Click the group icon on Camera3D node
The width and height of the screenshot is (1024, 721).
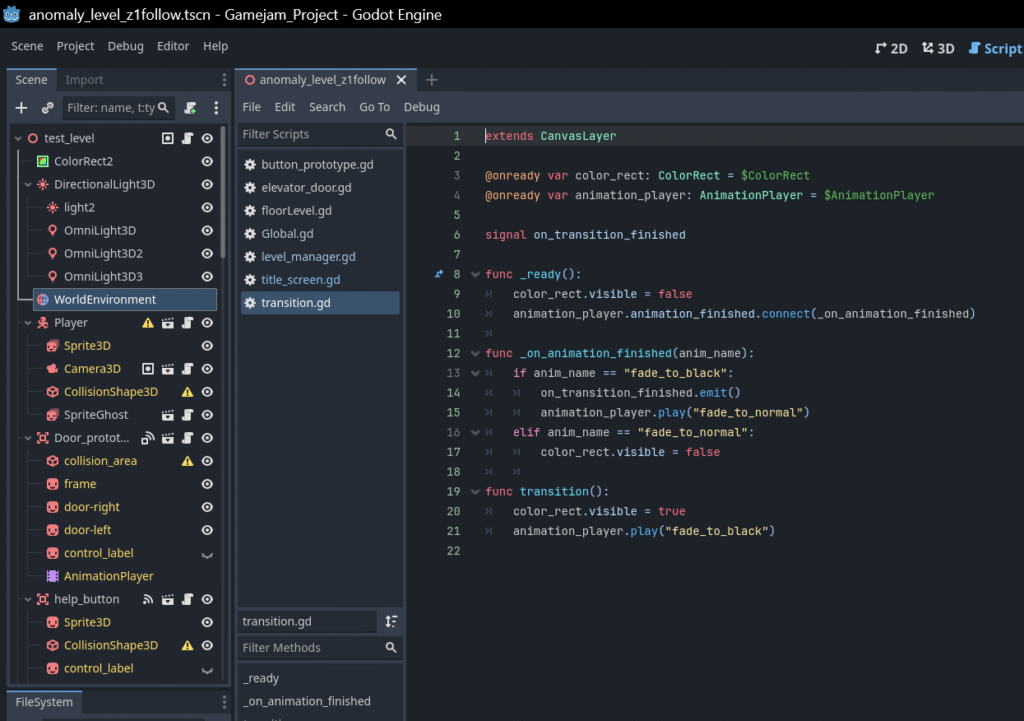(x=148, y=369)
